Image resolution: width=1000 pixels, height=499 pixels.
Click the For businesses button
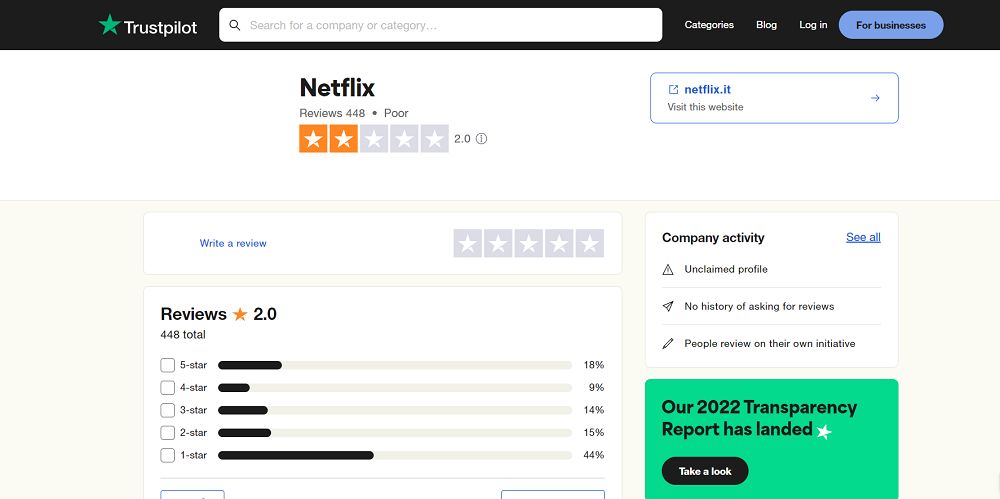(891, 25)
